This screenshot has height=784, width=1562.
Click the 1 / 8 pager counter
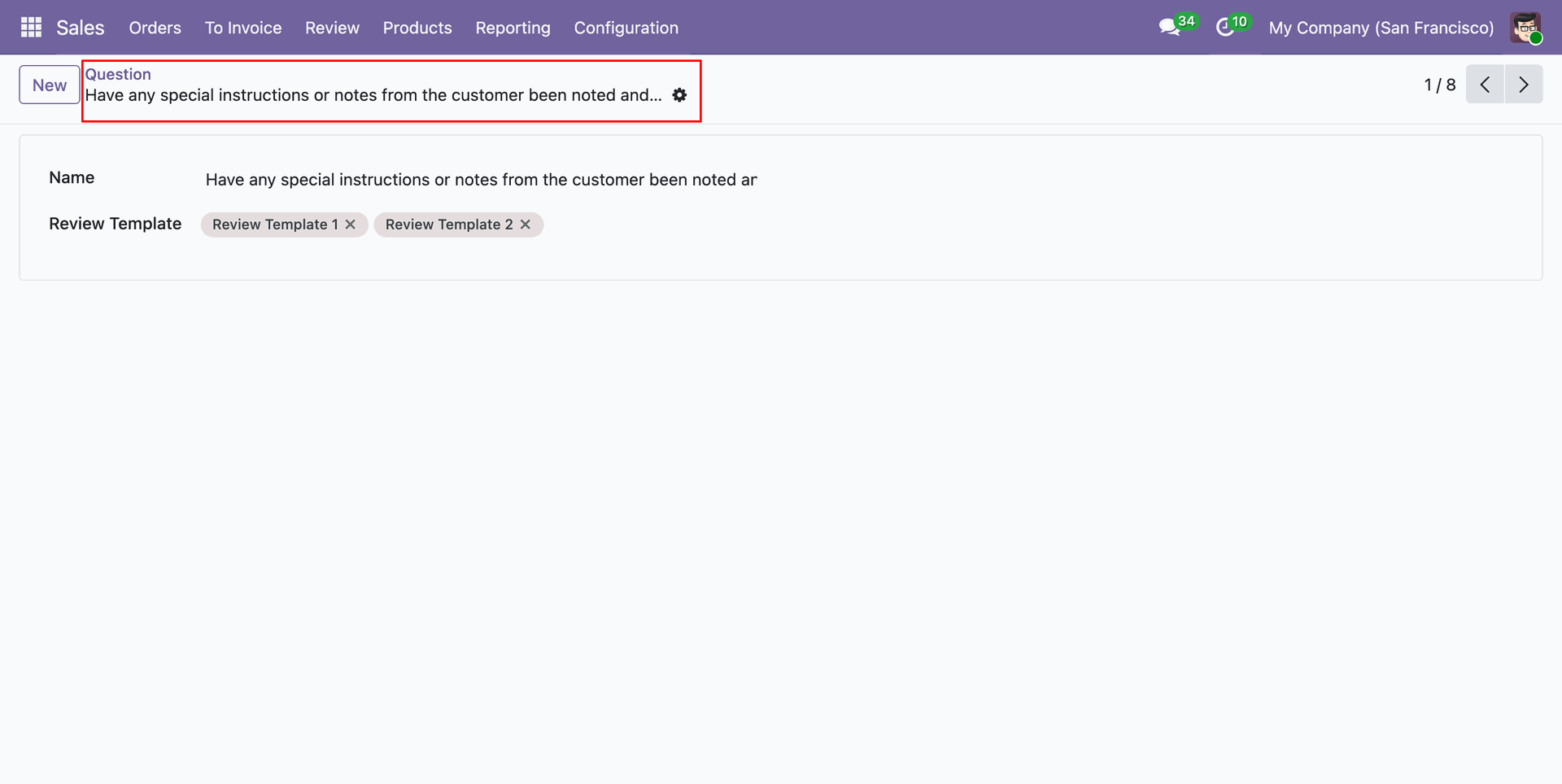(1439, 85)
